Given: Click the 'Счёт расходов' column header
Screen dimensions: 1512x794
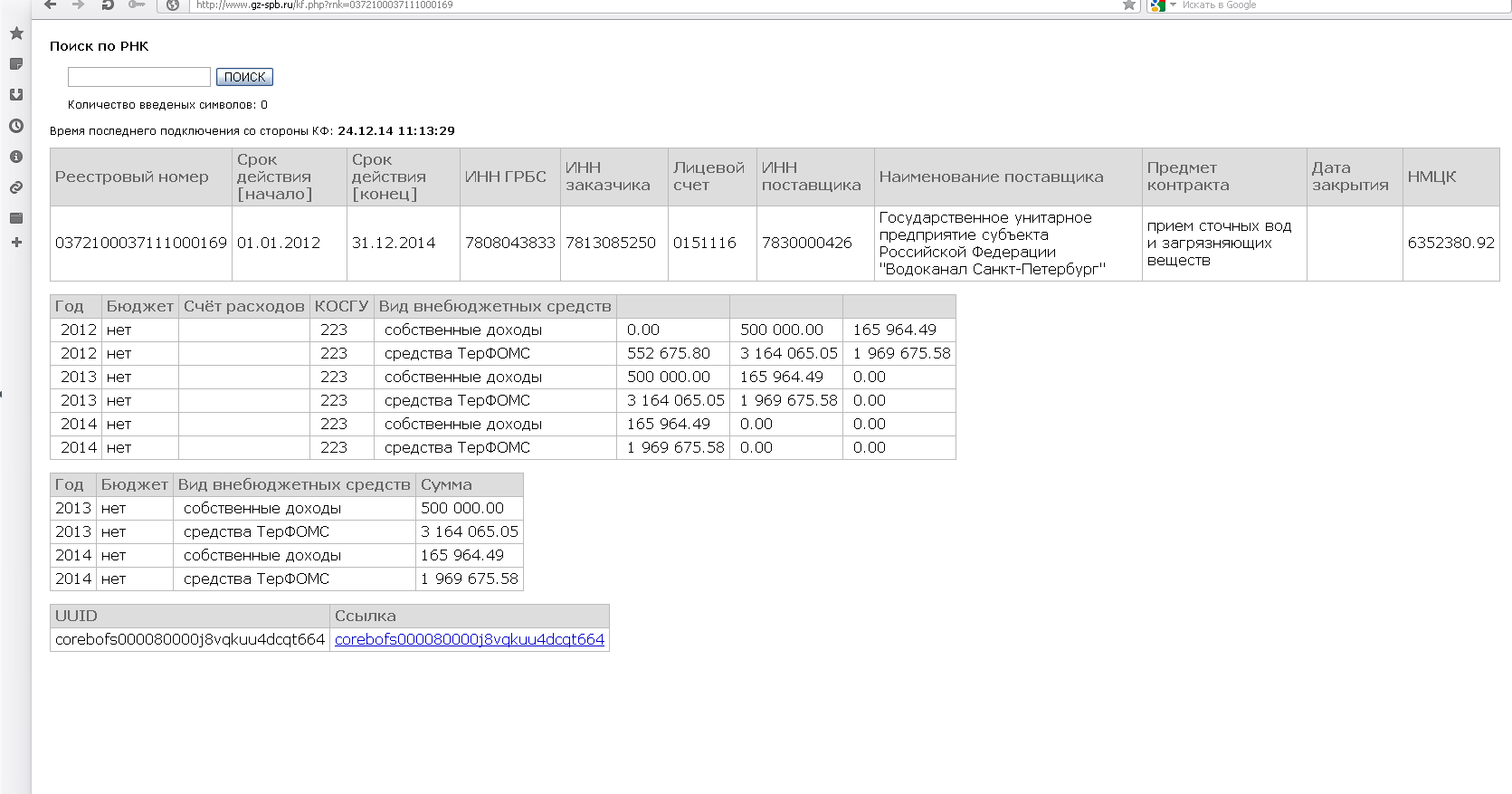Looking at the screenshot, I should click(x=244, y=306).
